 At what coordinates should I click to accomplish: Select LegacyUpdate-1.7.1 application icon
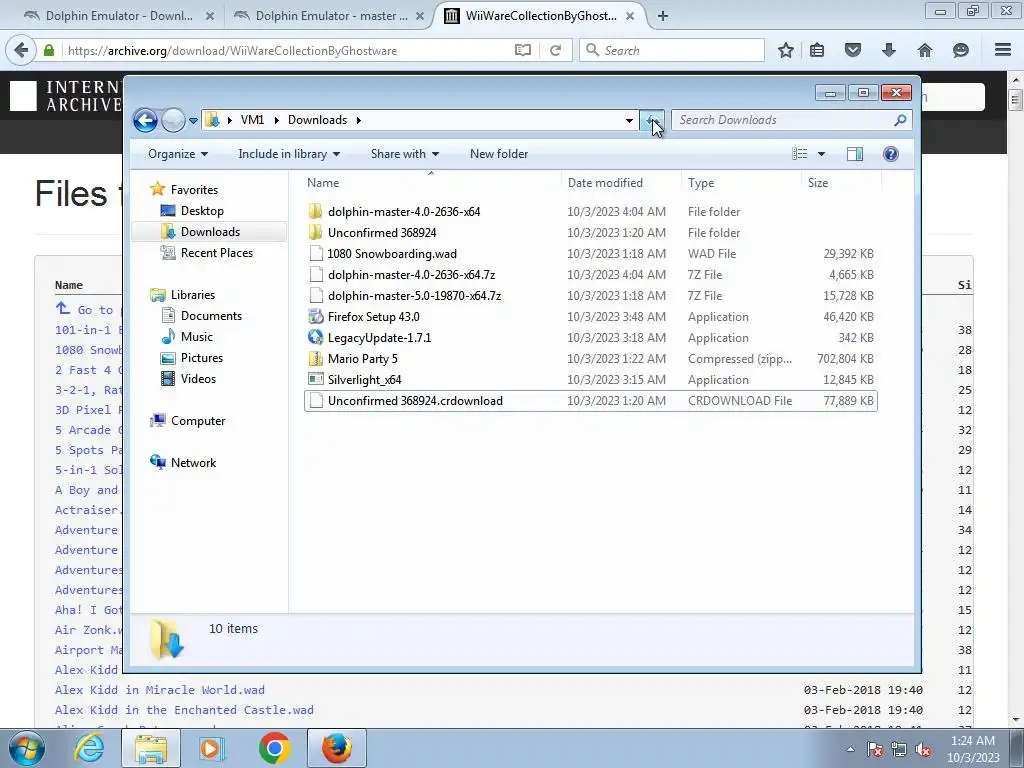[316, 338]
